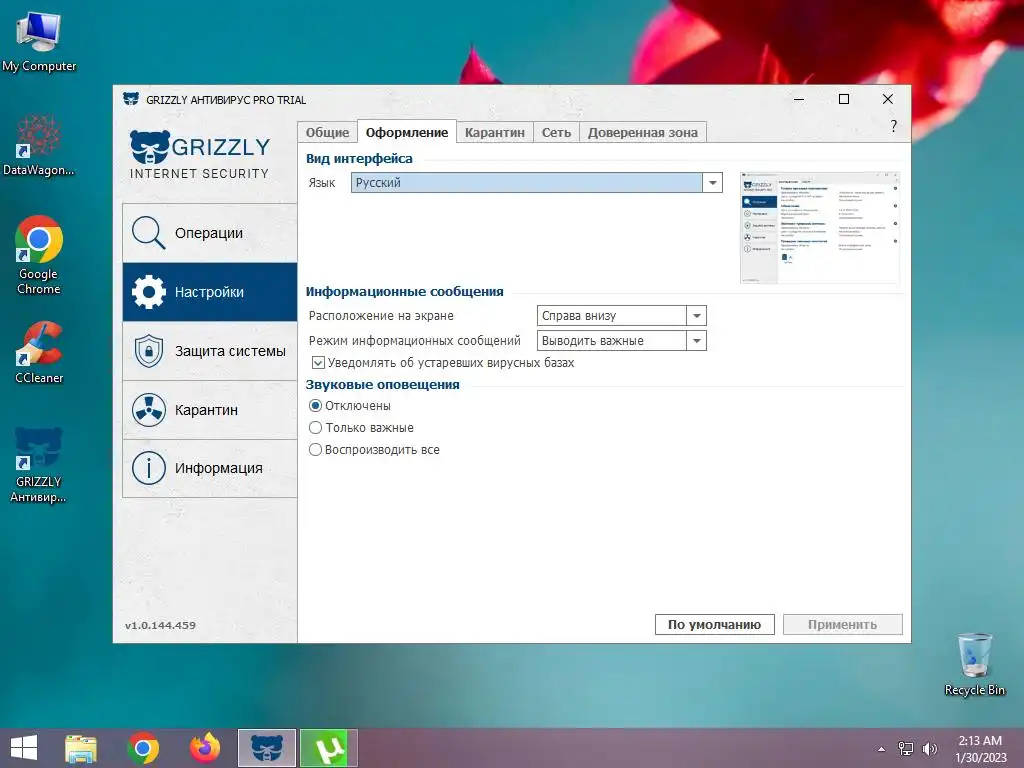Click the Вид интерфейса section heading
This screenshot has width=1024, height=768.
[359, 159]
